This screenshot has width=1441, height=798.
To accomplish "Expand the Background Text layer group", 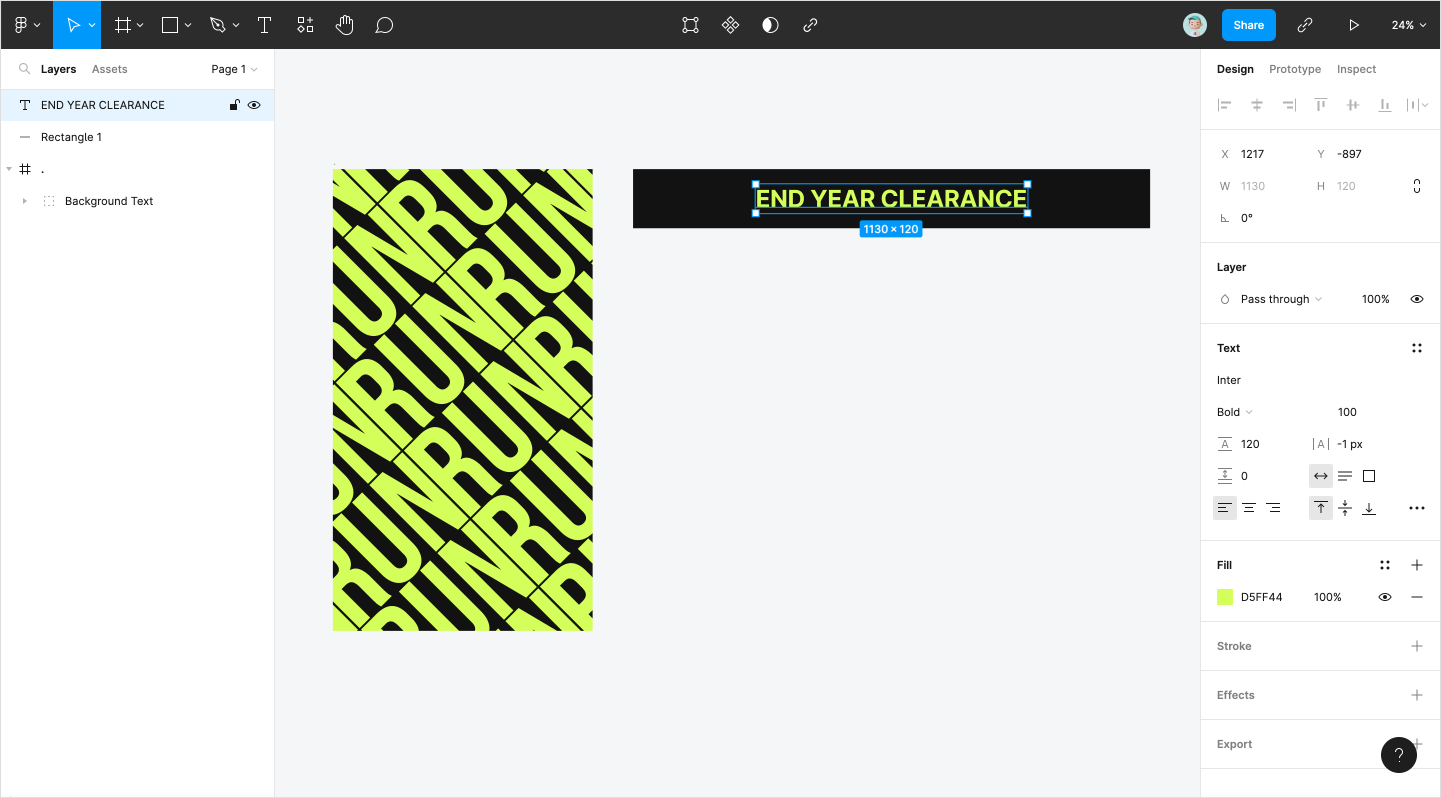I will [24, 201].
